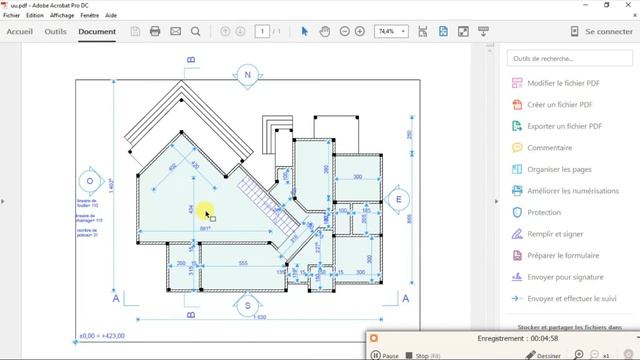Zoom out with minus button
The width and height of the screenshot is (640, 360).
coord(344,31)
